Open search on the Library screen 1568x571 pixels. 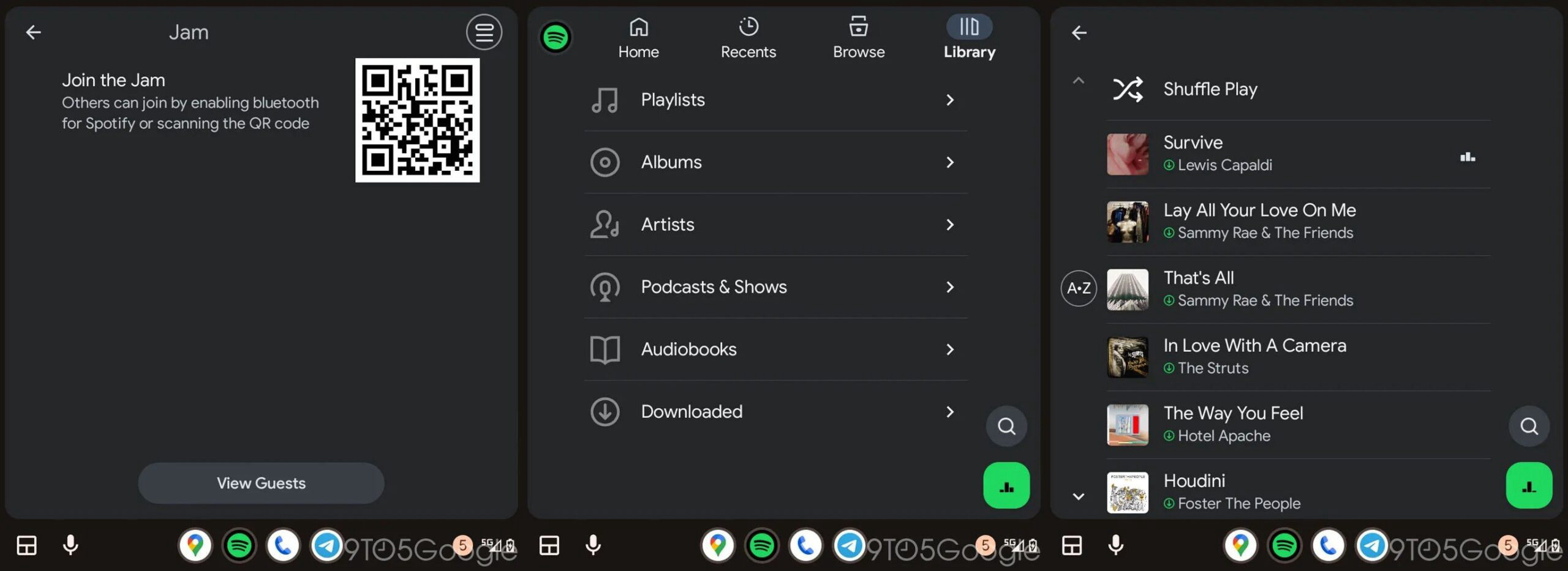coord(1006,426)
